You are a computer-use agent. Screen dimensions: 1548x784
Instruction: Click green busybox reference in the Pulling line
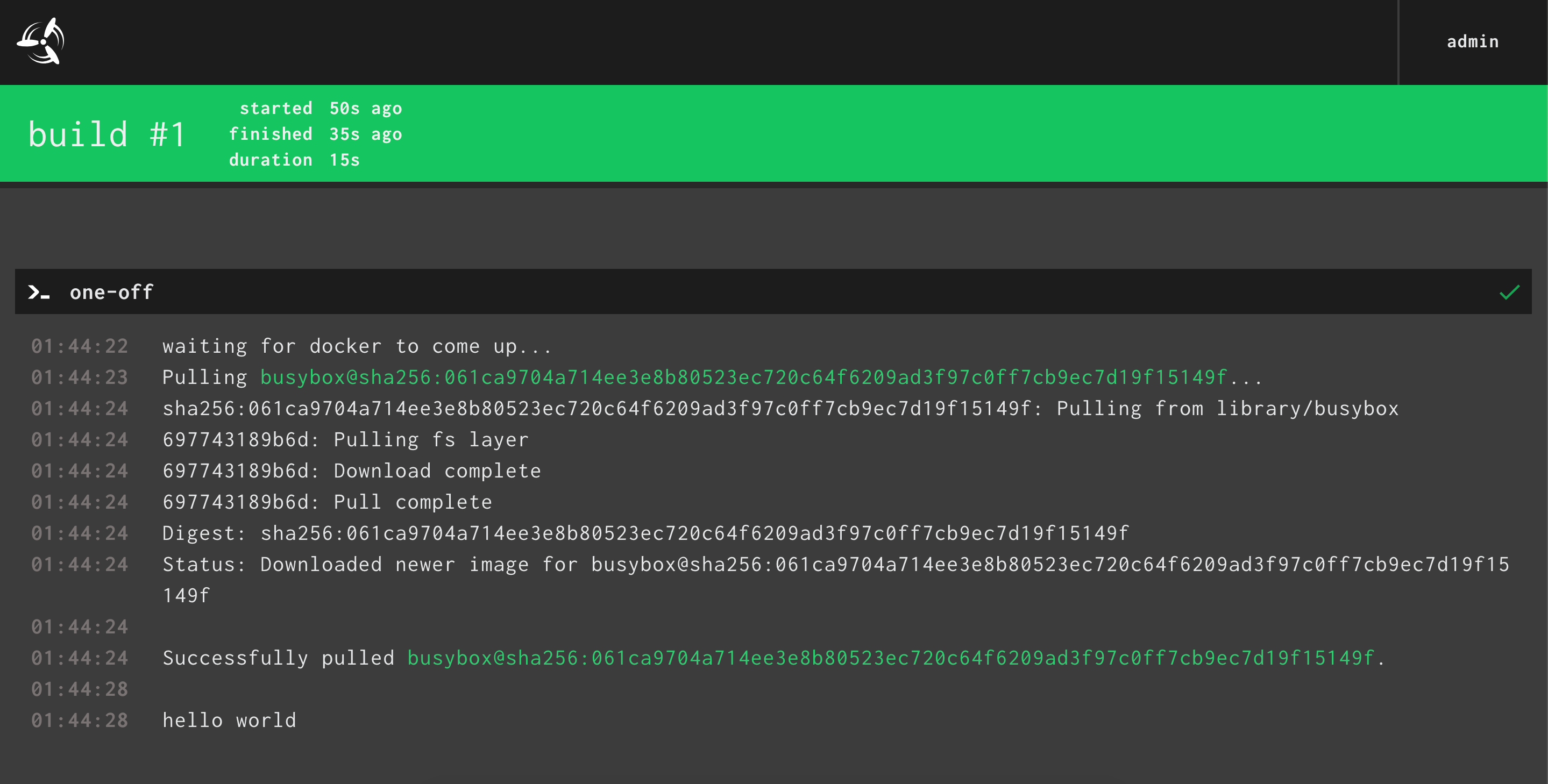coord(743,377)
